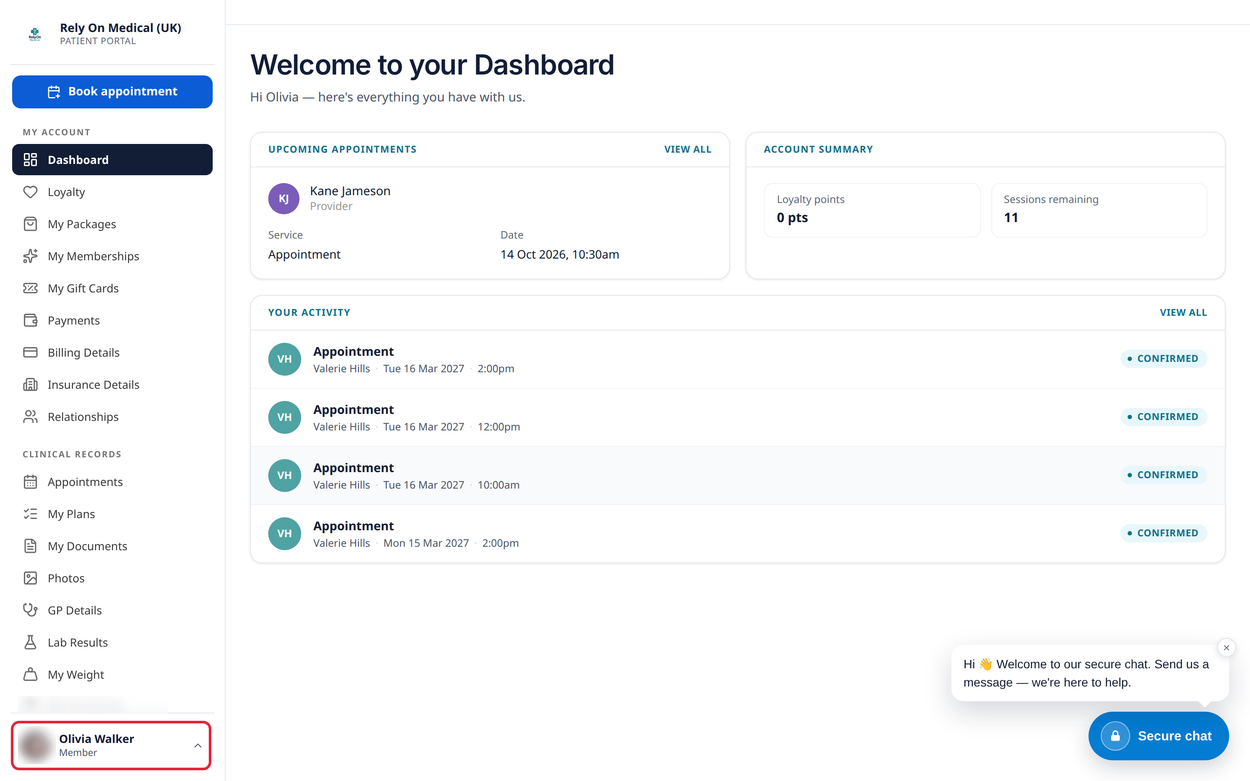Click the Account Summary header
Screen dimensions: 1250x781
point(818,149)
